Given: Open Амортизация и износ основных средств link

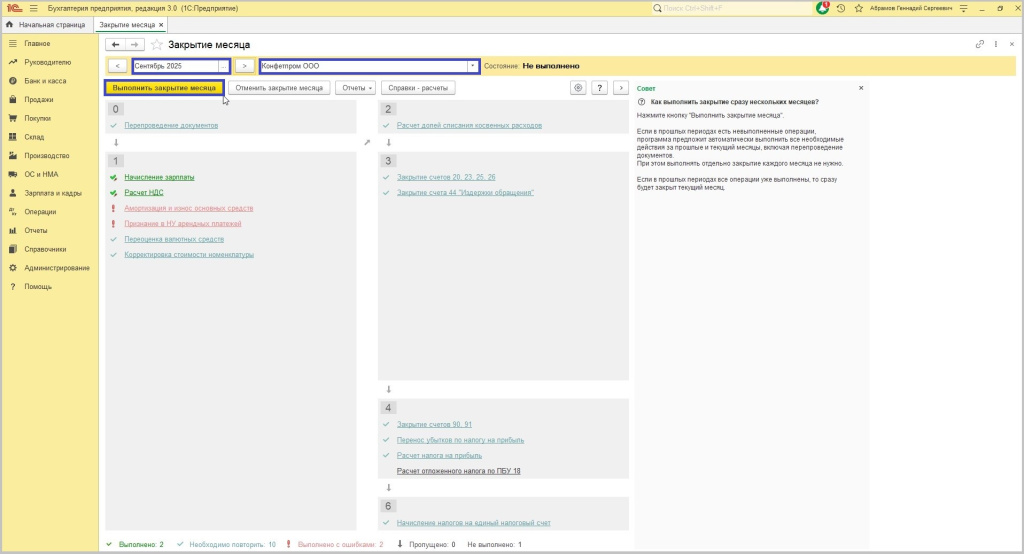Looking at the screenshot, I should [188, 208].
